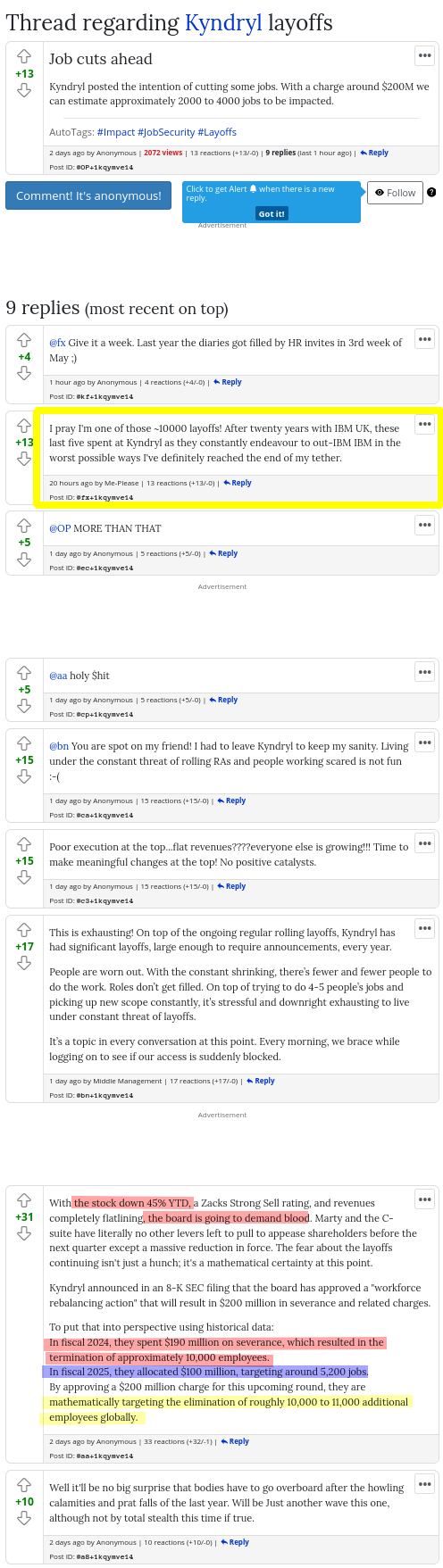Screen dimensions: 443x1568
Task: Open the three-dot menu on the '@OP MORE THAN THAT' reply
Action: click(x=425, y=525)
